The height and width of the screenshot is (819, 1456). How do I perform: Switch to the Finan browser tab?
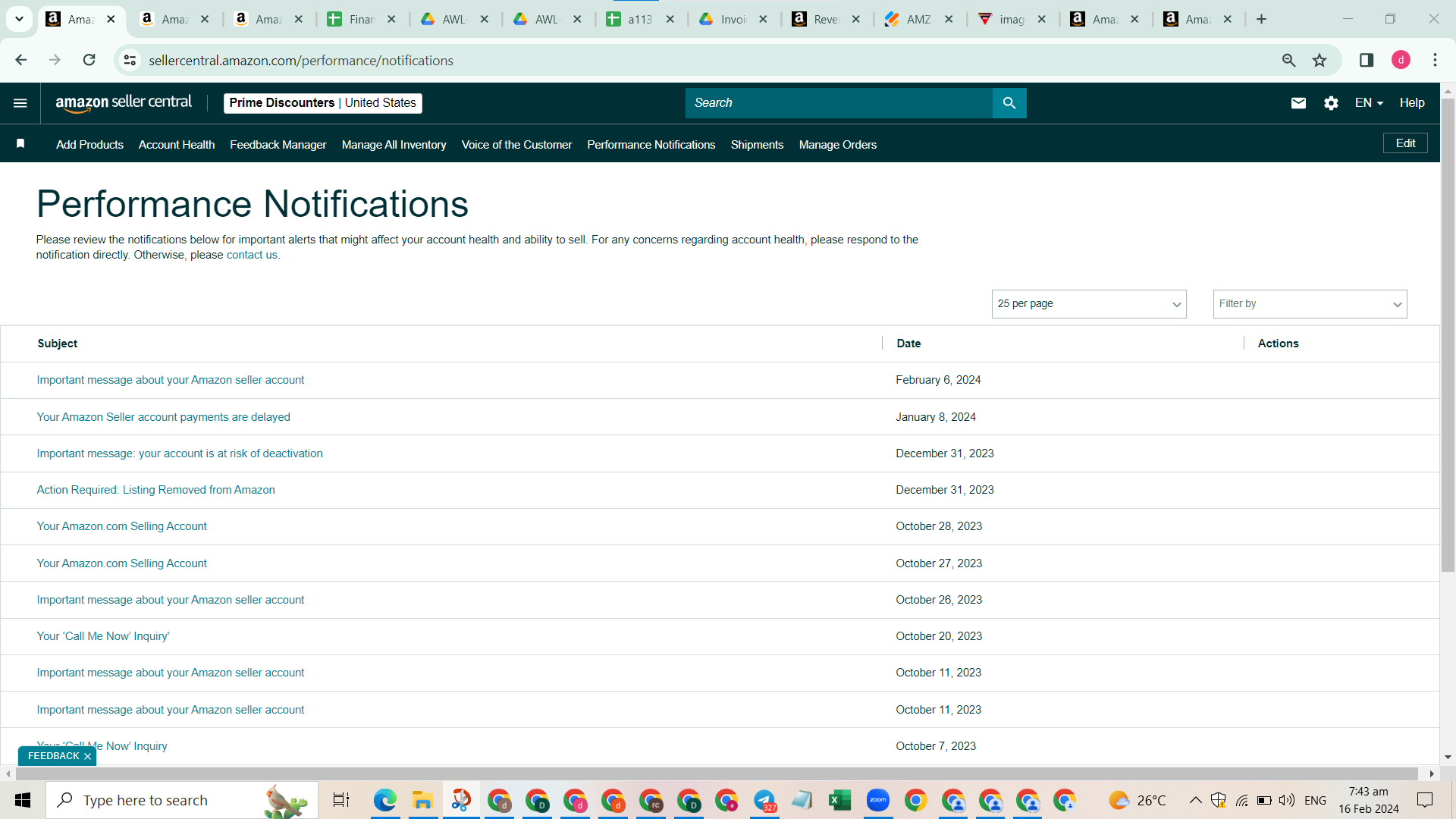coord(362,20)
